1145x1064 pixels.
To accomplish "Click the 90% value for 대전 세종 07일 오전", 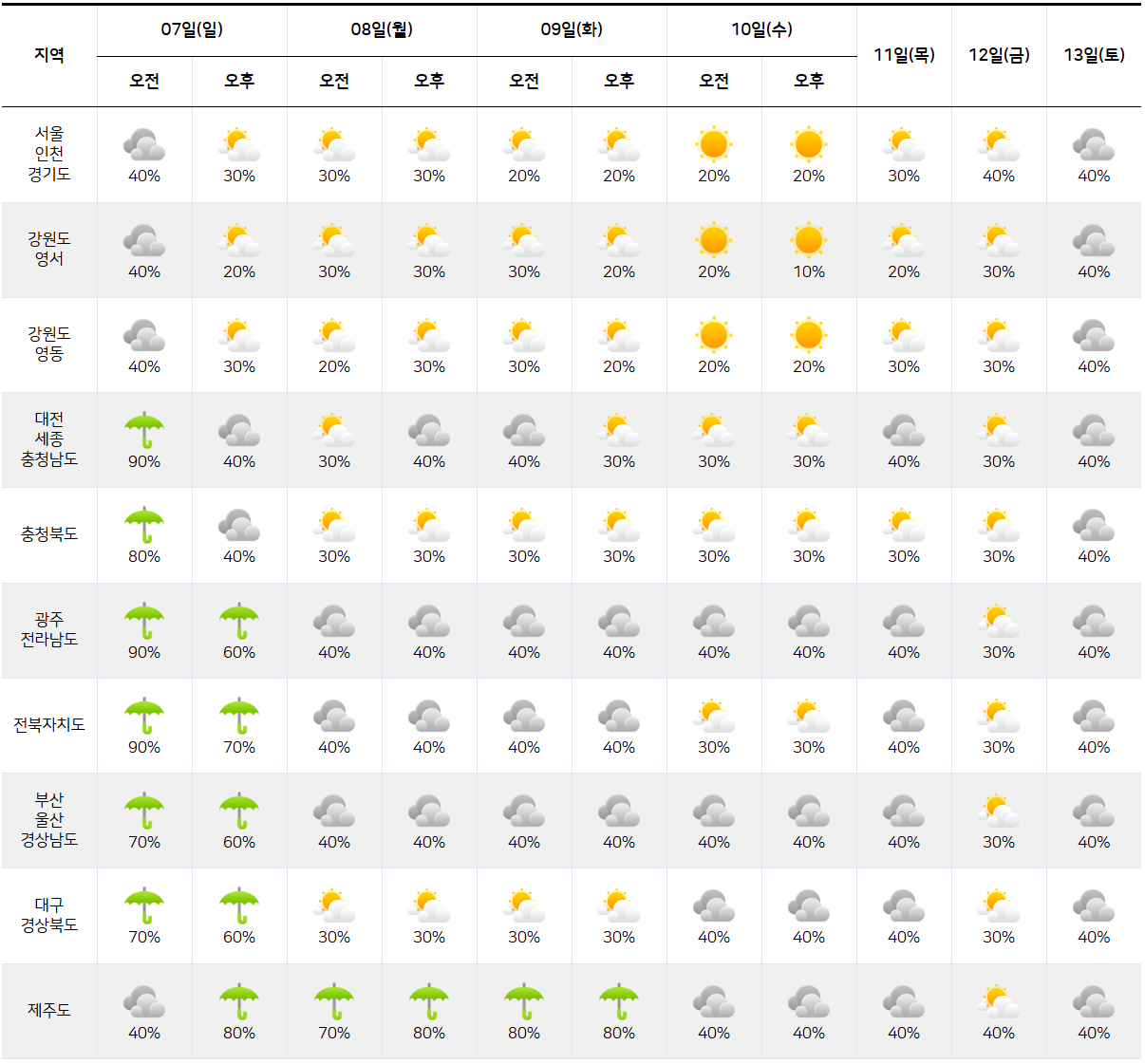I will pos(144,461).
